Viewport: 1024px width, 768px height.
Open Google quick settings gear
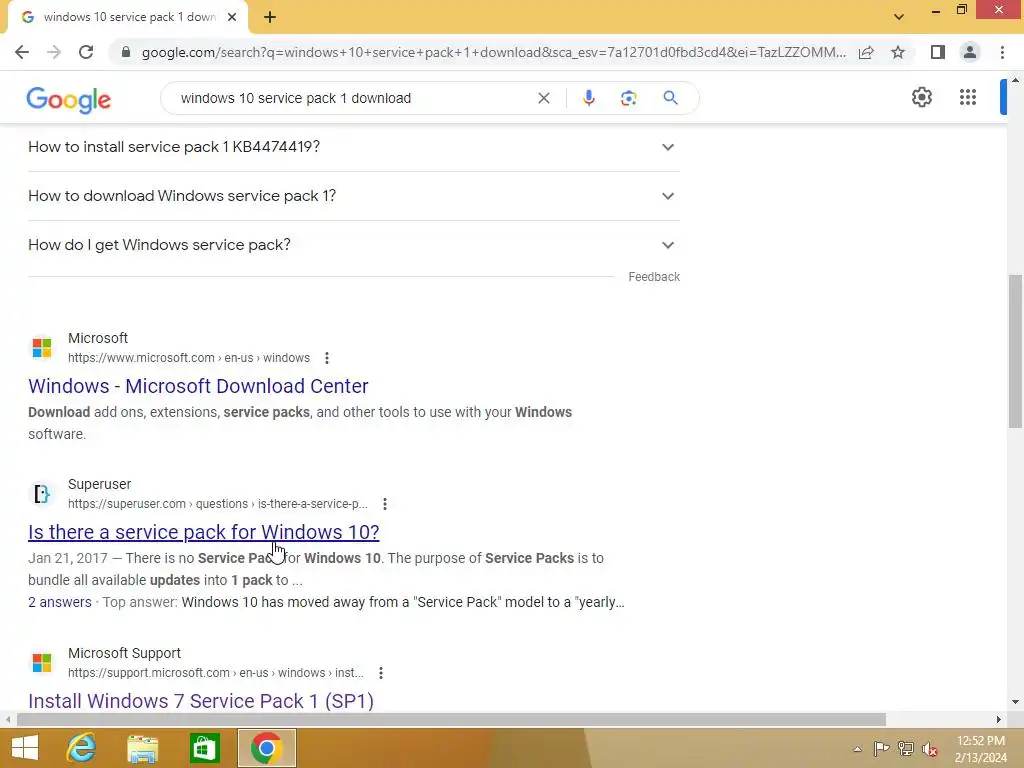point(921,97)
